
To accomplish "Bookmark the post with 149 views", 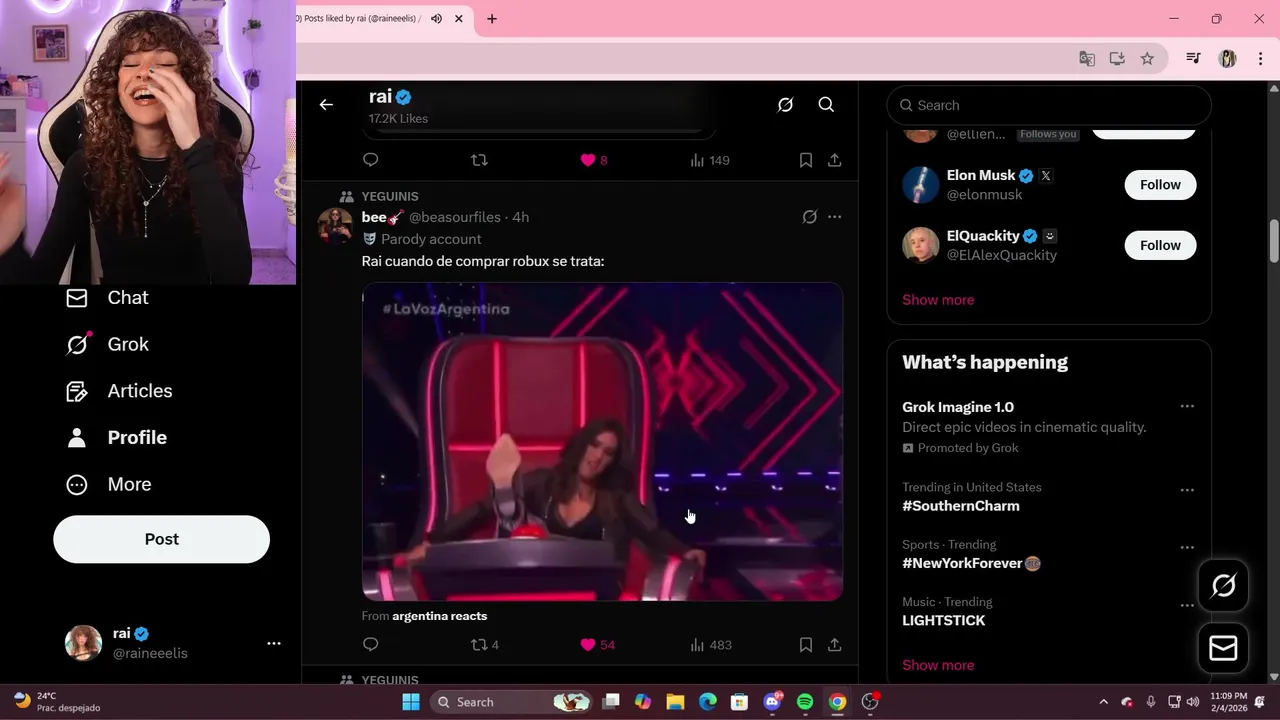I will (805, 160).
